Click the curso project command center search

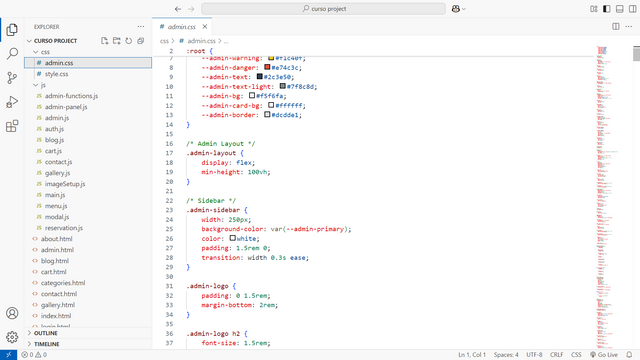click(x=323, y=9)
